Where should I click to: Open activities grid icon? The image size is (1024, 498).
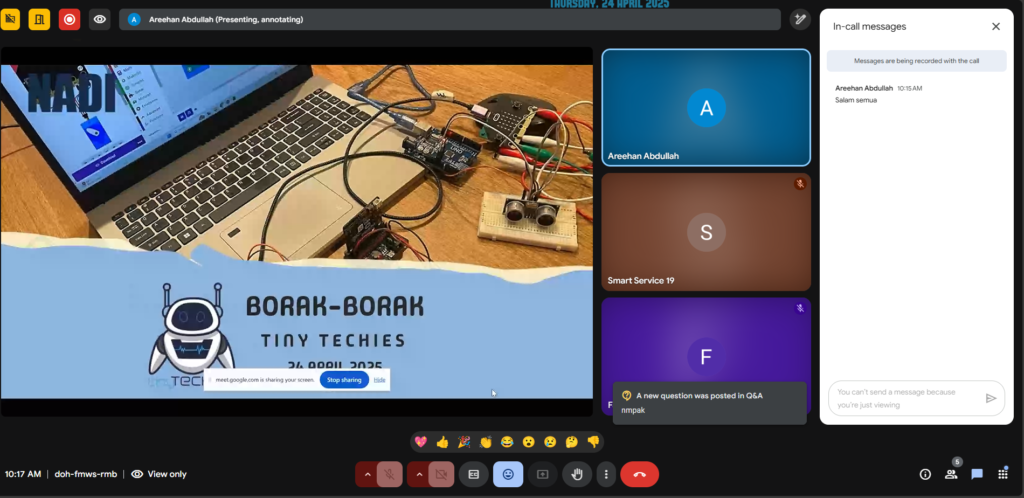1003,475
